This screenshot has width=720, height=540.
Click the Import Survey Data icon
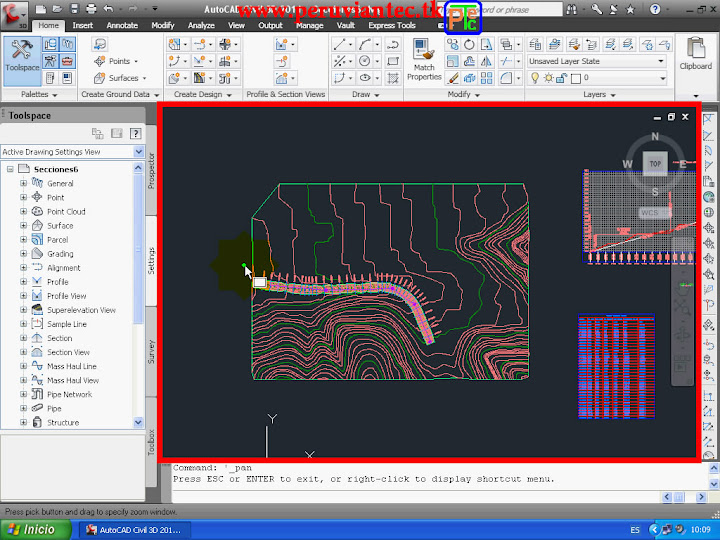click(x=99, y=44)
